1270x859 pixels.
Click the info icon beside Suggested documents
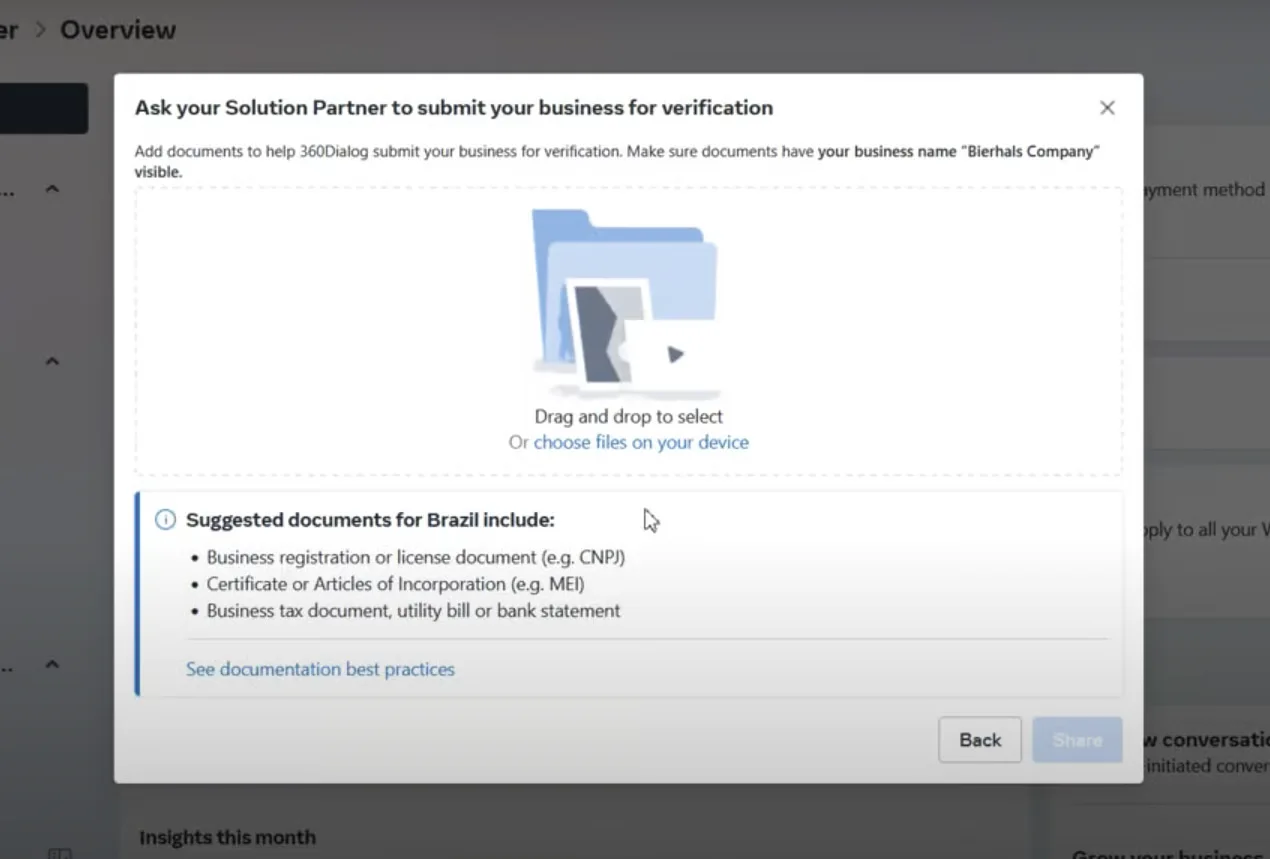165,520
